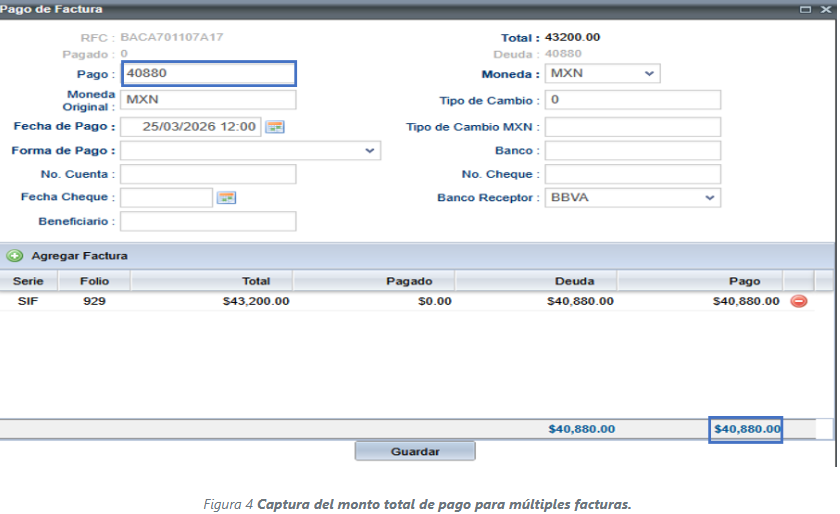
Task: Expand the Moneda dropdown
Action: [x=649, y=74]
